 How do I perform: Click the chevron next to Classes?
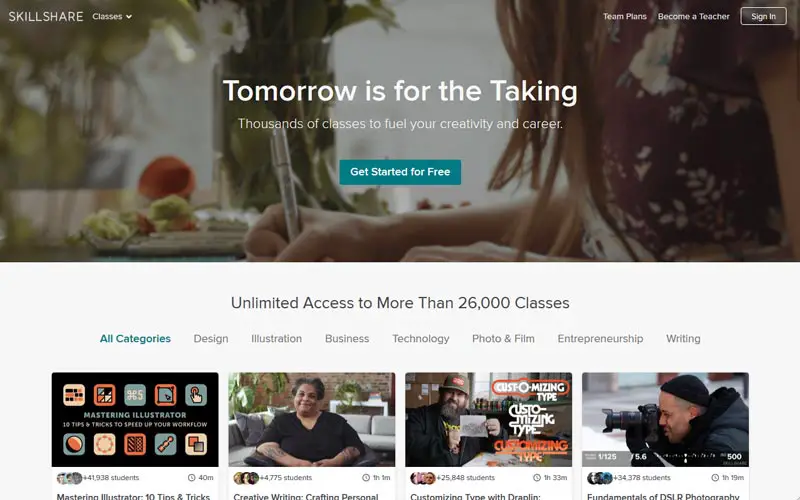129,17
